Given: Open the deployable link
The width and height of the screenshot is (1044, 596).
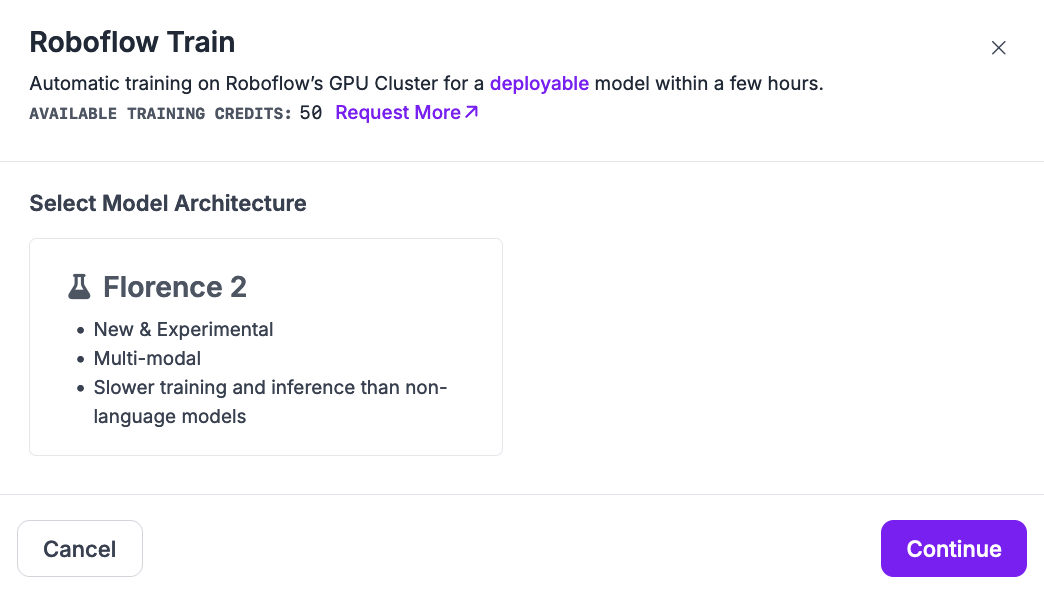Looking at the screenshot, I should coord(539,84).
